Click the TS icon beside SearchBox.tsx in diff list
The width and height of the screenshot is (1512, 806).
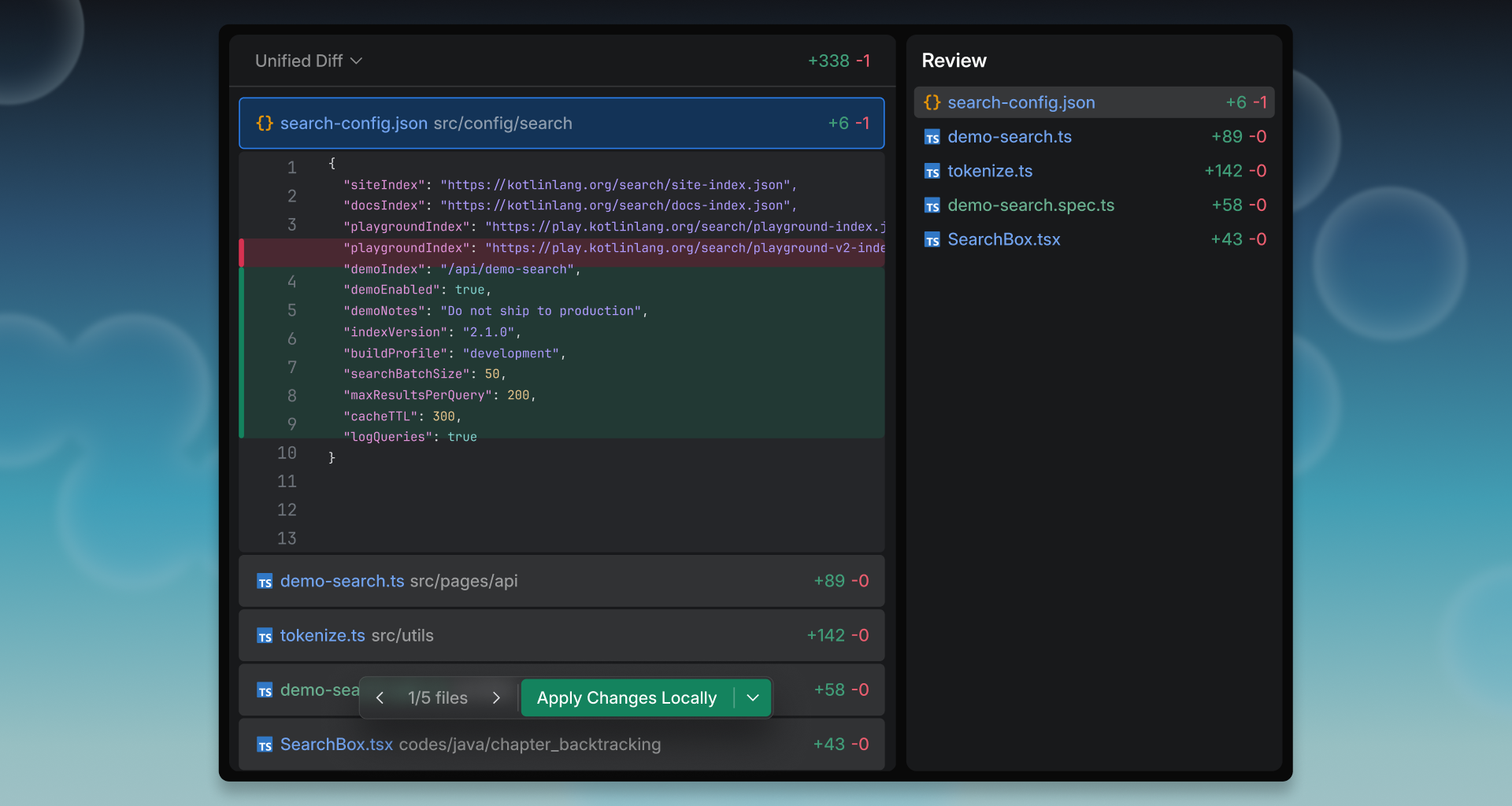point(265,745)
